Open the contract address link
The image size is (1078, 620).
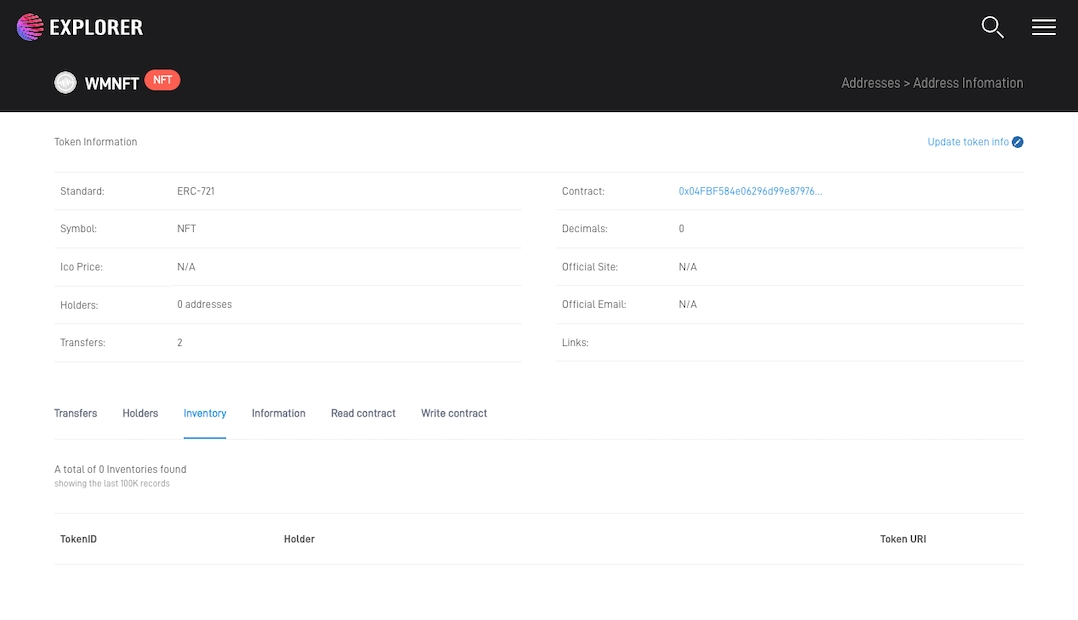(750, 191)
